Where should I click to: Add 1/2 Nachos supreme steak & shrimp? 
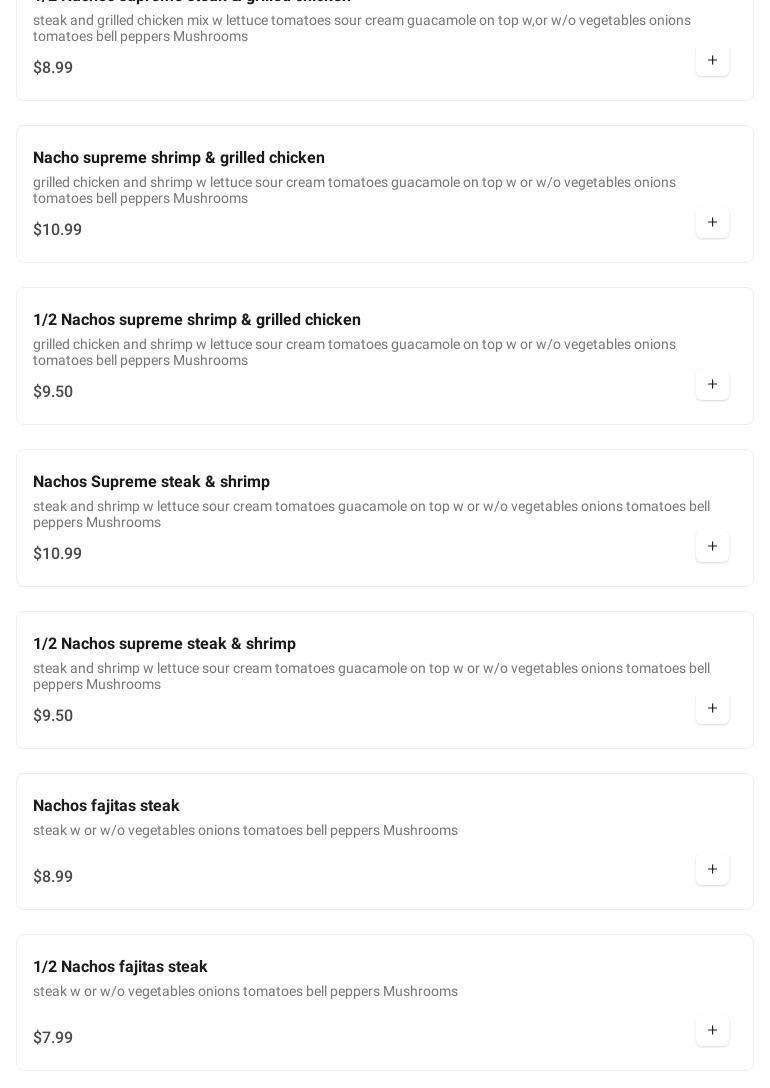(712, 708)
